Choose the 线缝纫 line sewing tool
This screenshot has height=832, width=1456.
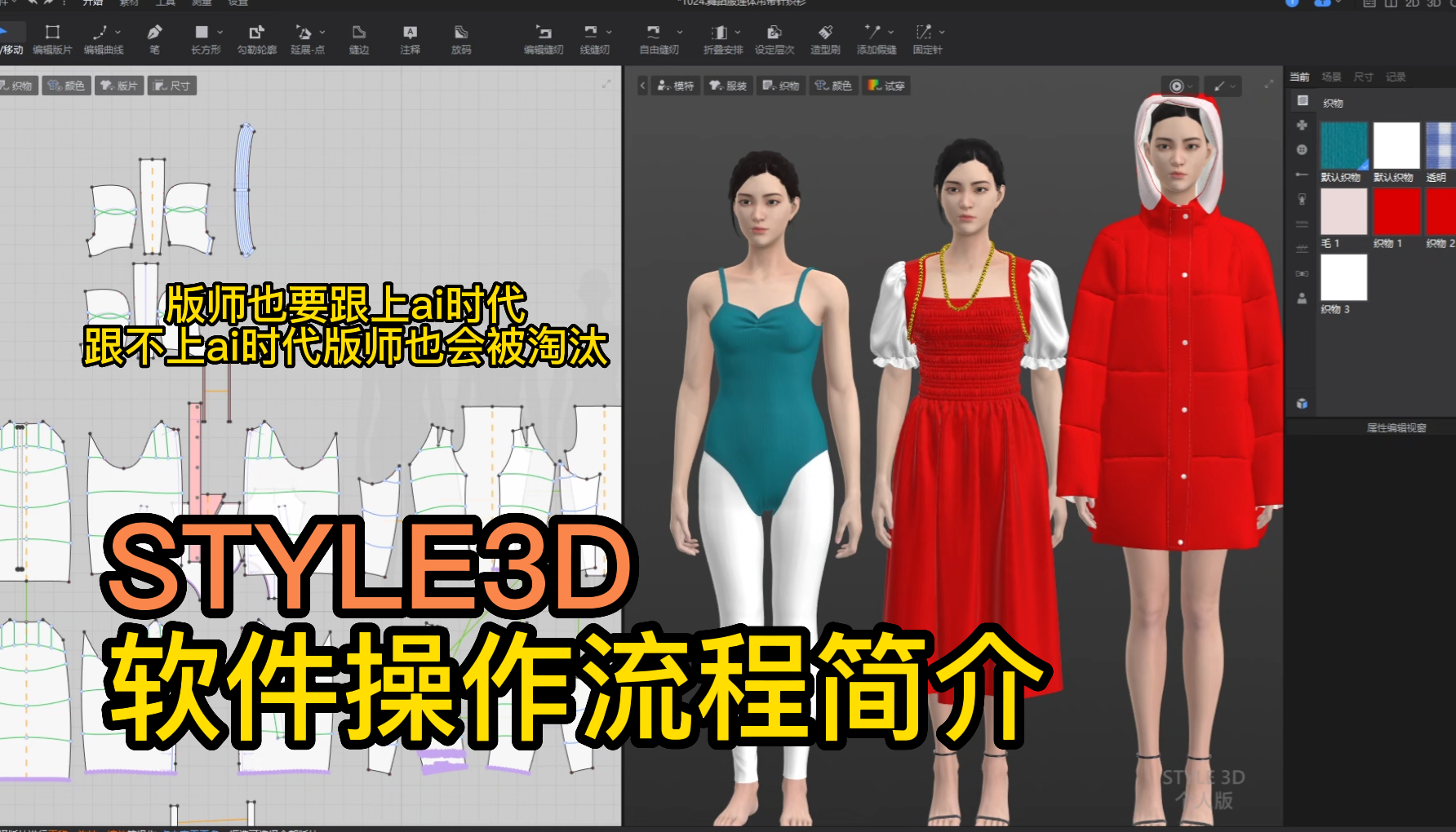[594, 39]
